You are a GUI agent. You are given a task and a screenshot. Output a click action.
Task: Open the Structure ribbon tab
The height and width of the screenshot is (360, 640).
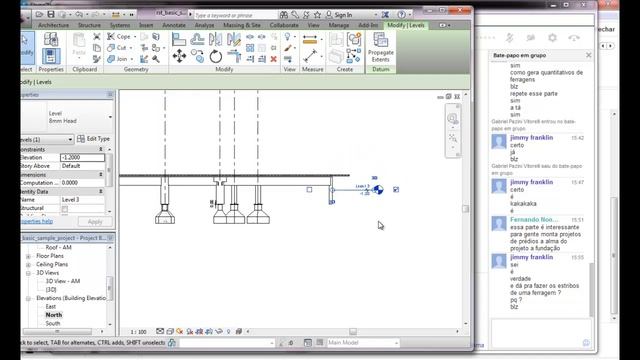89,25
